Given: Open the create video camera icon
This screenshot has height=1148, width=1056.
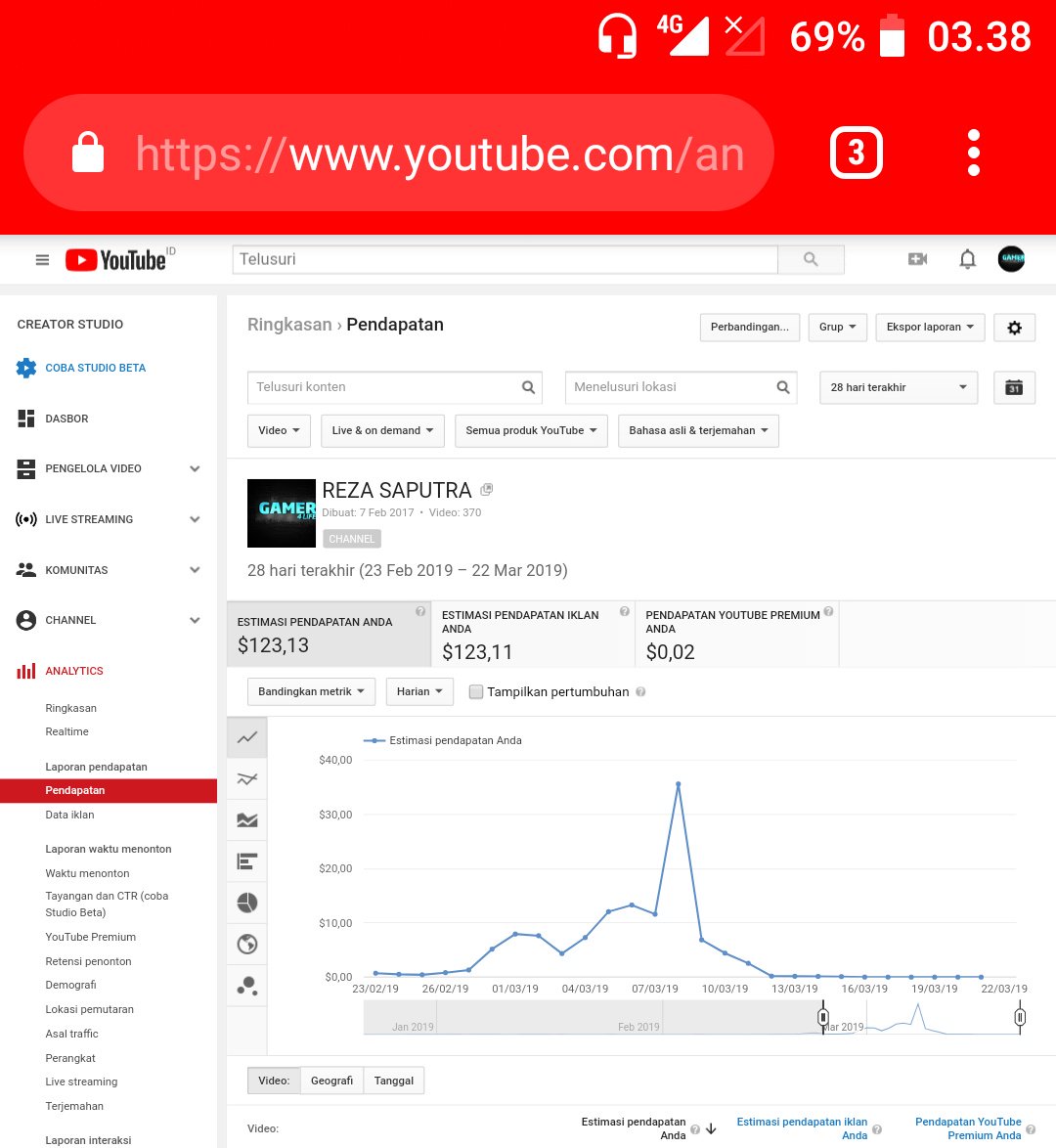Looking at the screenshot, I should click(917, 259).
